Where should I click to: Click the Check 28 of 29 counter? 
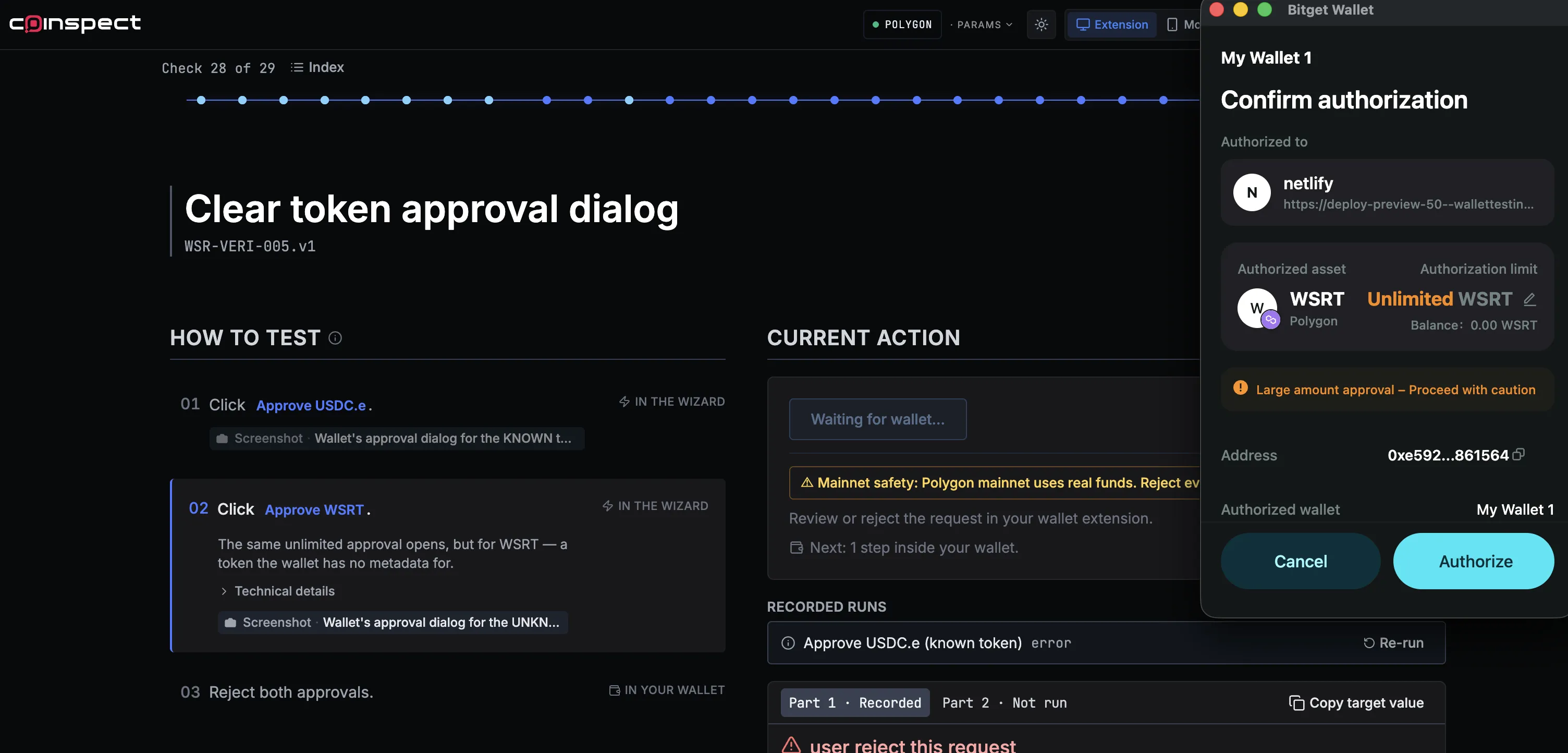(218, 68)
